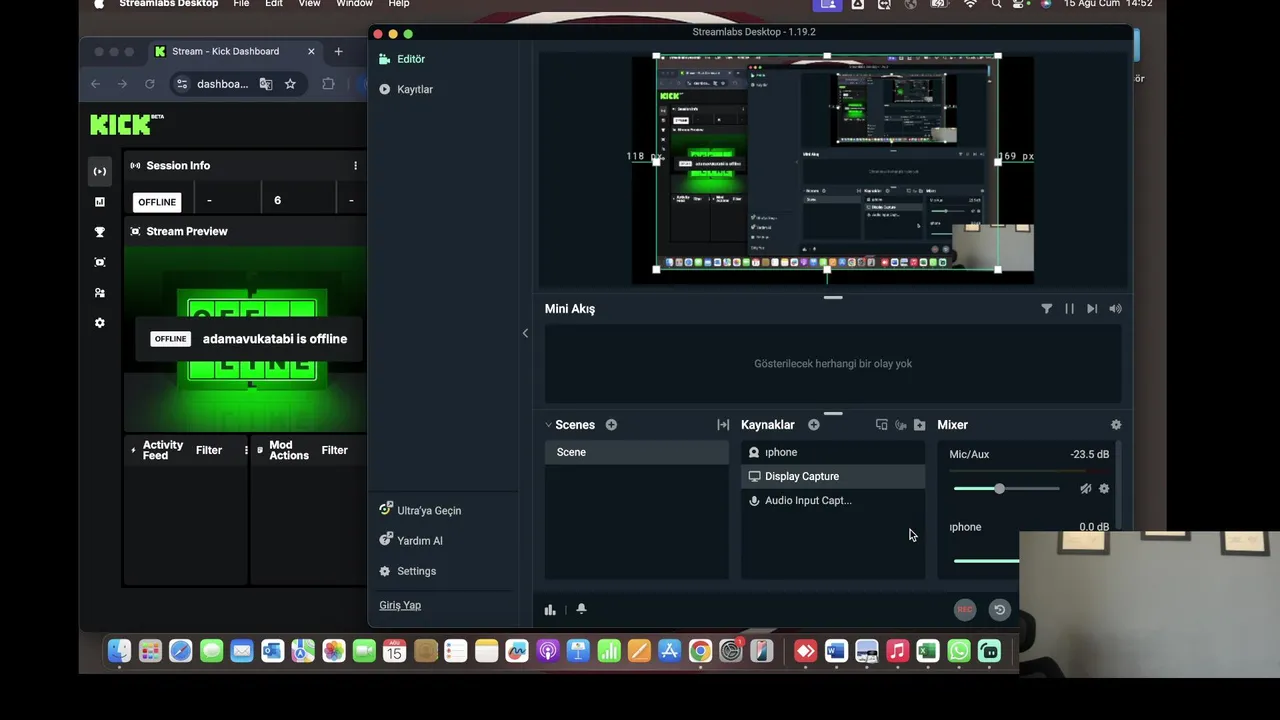This screenshot has height=720, width=1280.
Task: Select the Audio Input Capture source
Action: click(x=832, y=500)
